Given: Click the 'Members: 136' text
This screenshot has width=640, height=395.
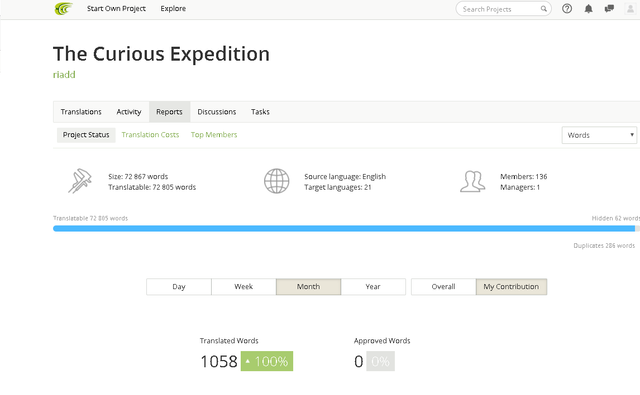Looking at the screenshot, I should point(524,177).
